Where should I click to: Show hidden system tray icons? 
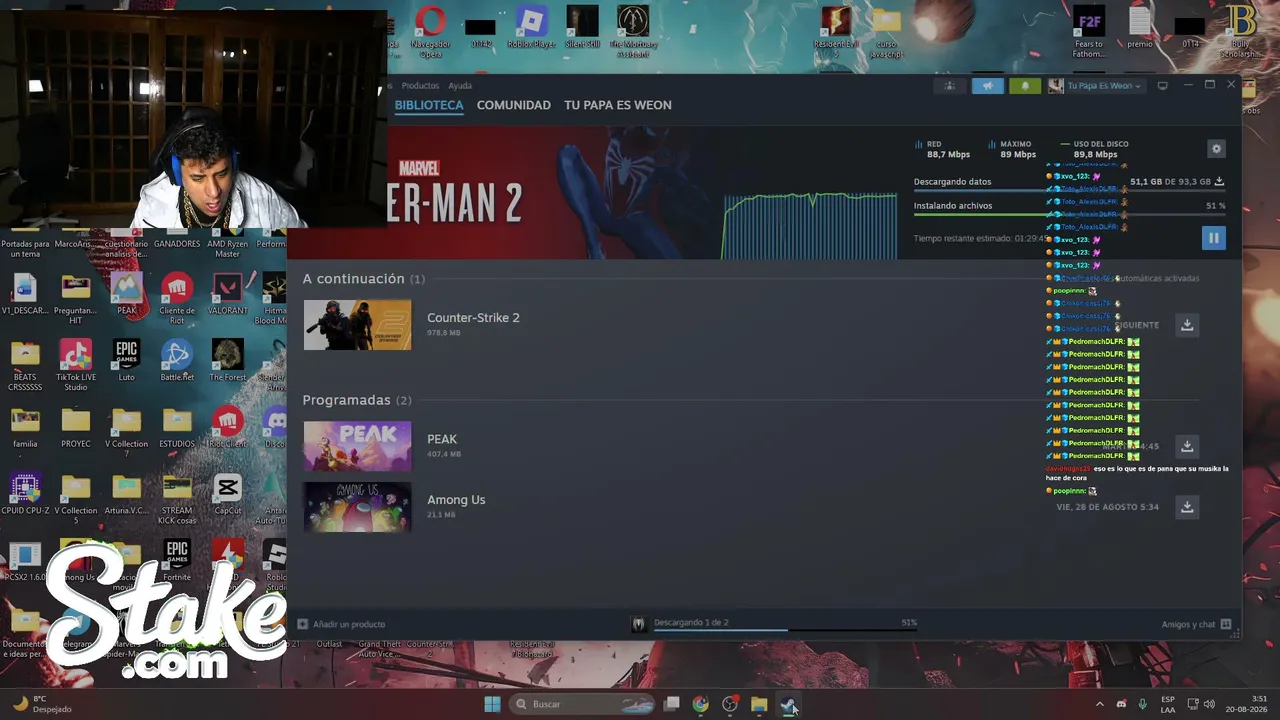click(1099, 704)
